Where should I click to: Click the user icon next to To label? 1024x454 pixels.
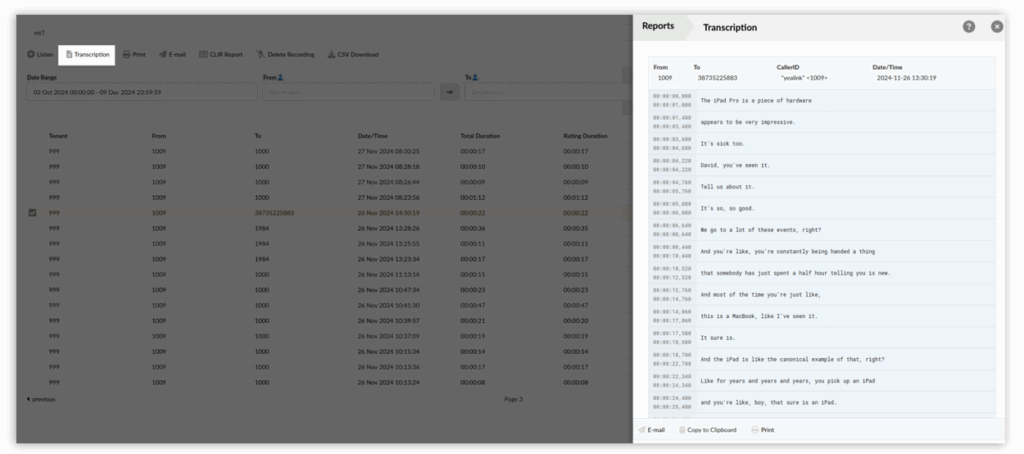[x=475, y=78]
